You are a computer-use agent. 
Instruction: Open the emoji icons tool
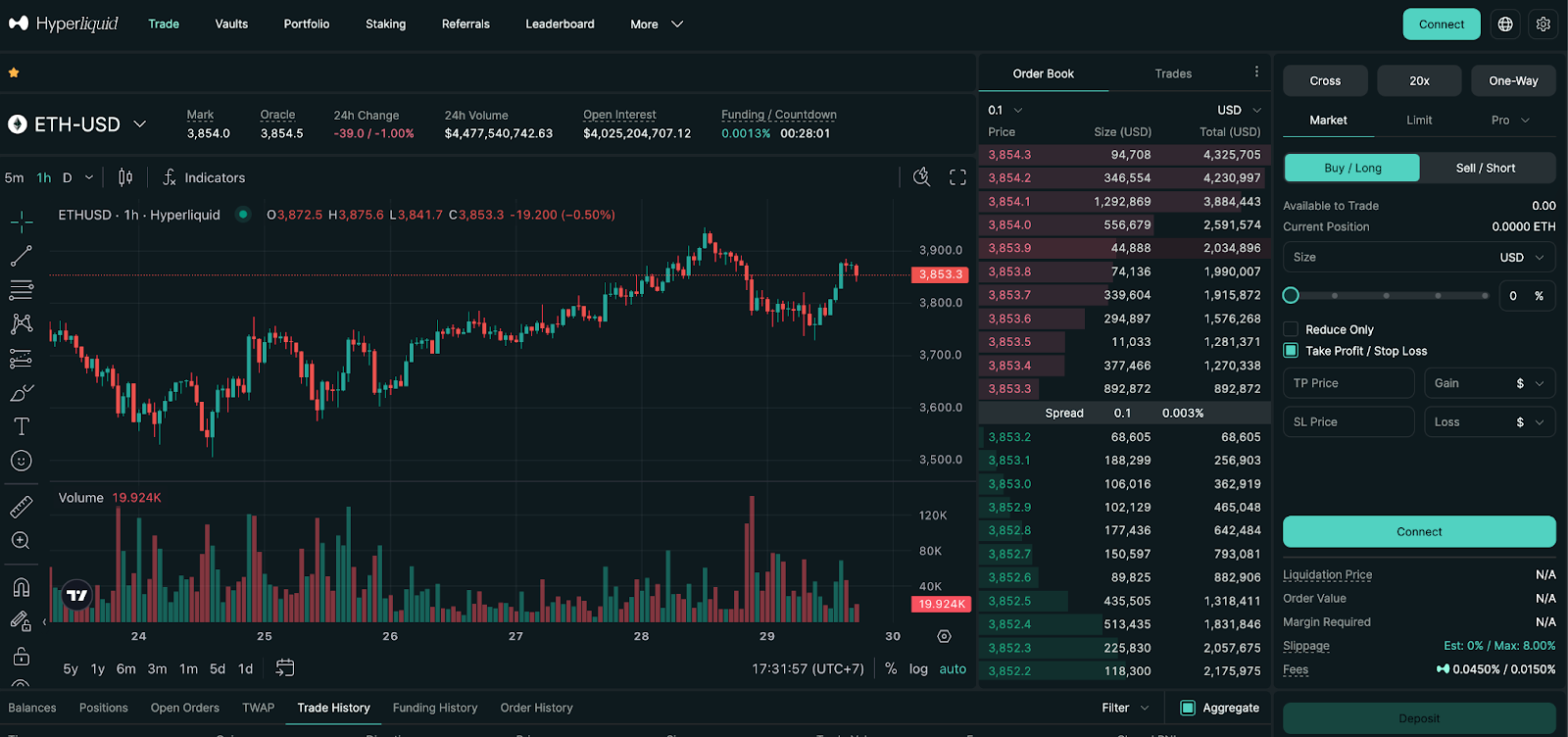point(22,461)
